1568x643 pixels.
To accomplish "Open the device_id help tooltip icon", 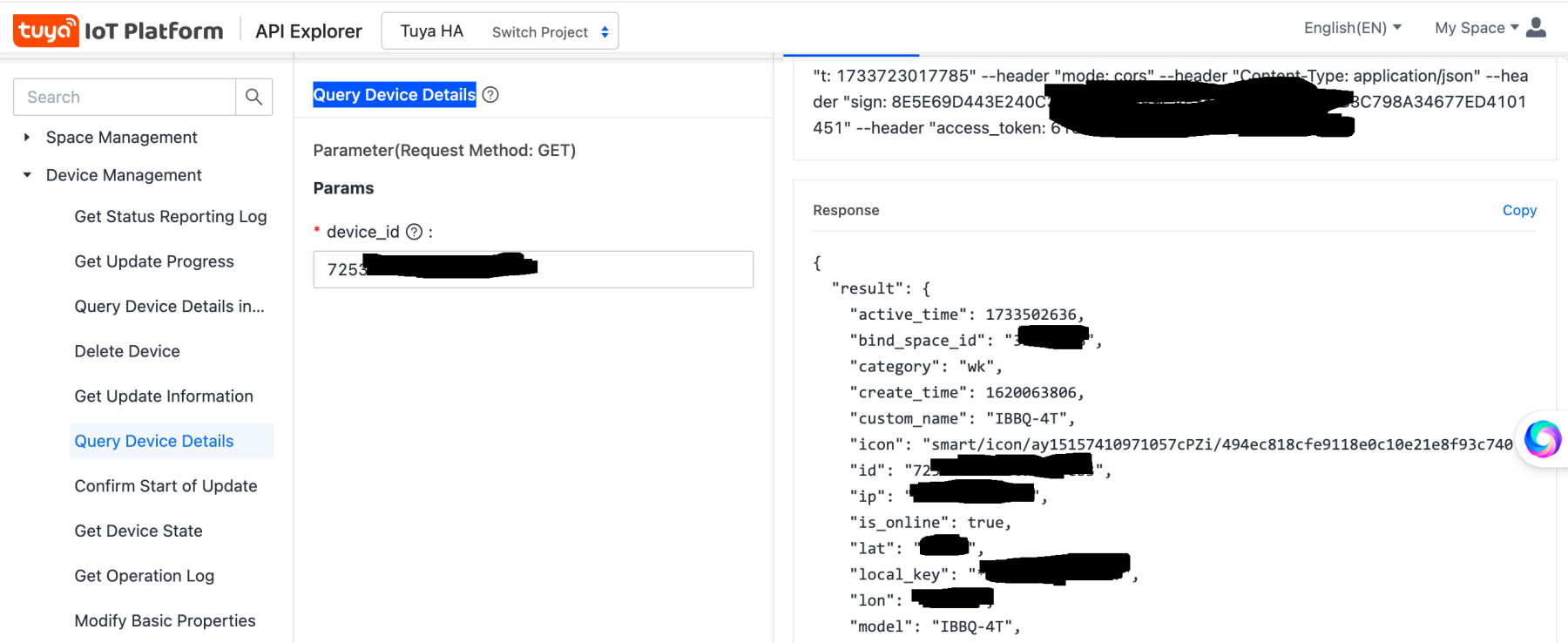I will [x=414, y=232].
